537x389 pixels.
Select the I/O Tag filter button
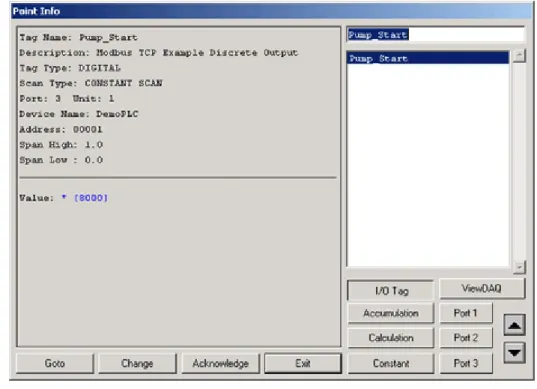point(391,291)
